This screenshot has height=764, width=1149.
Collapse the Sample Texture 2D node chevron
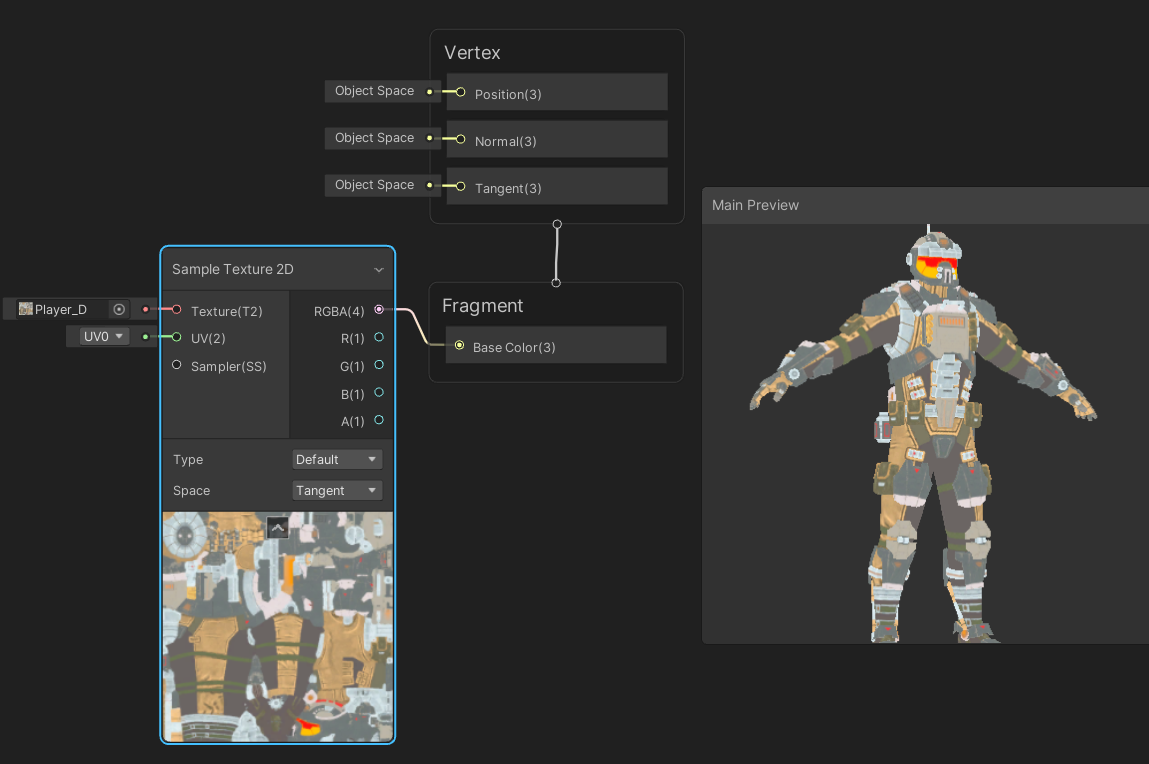379,270
